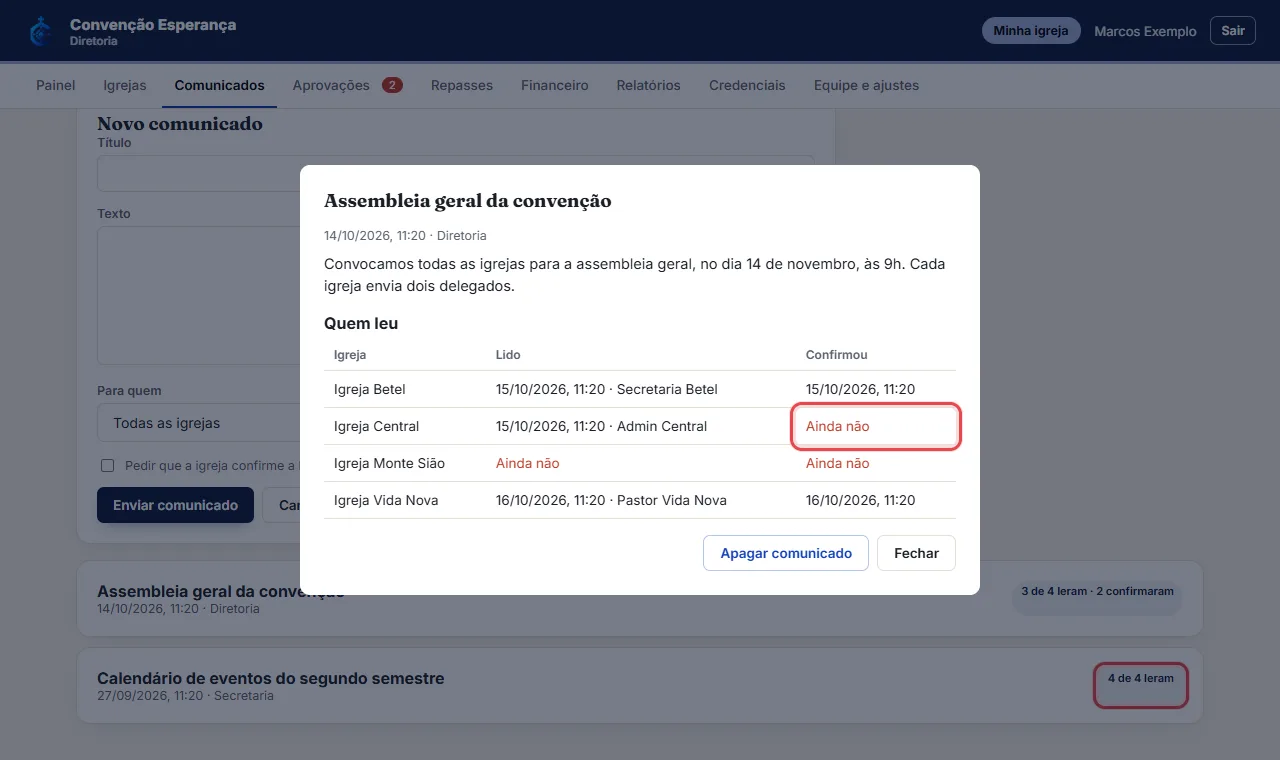The width and height of the screenshot is (1280, 760).
Task: Click Igreja Betel's Confirmou date cell
Action: pyautogui.click(x=876, y=389)
